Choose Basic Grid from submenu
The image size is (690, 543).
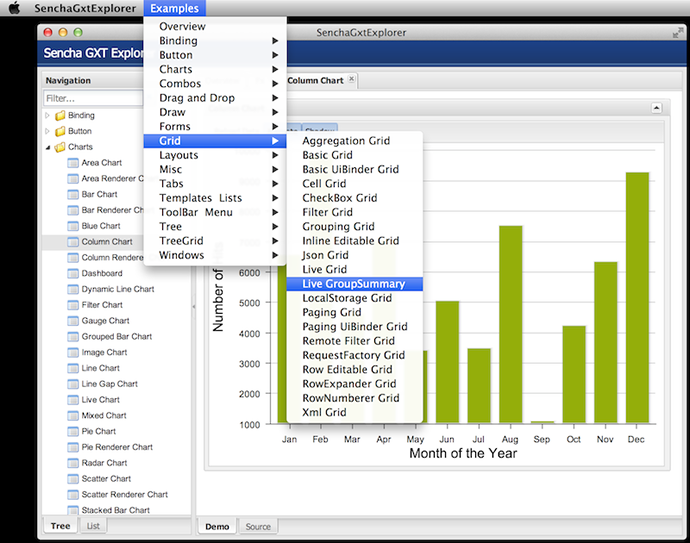coord(354,155)
